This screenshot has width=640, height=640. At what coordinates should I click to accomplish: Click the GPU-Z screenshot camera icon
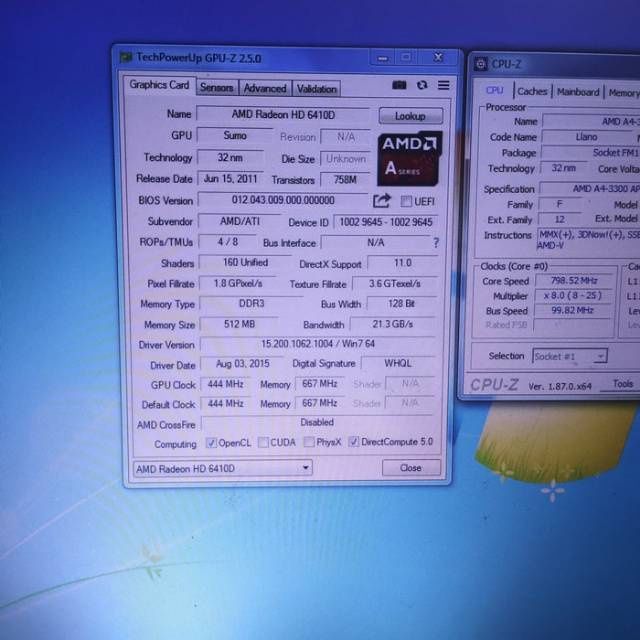coord(400,86)
